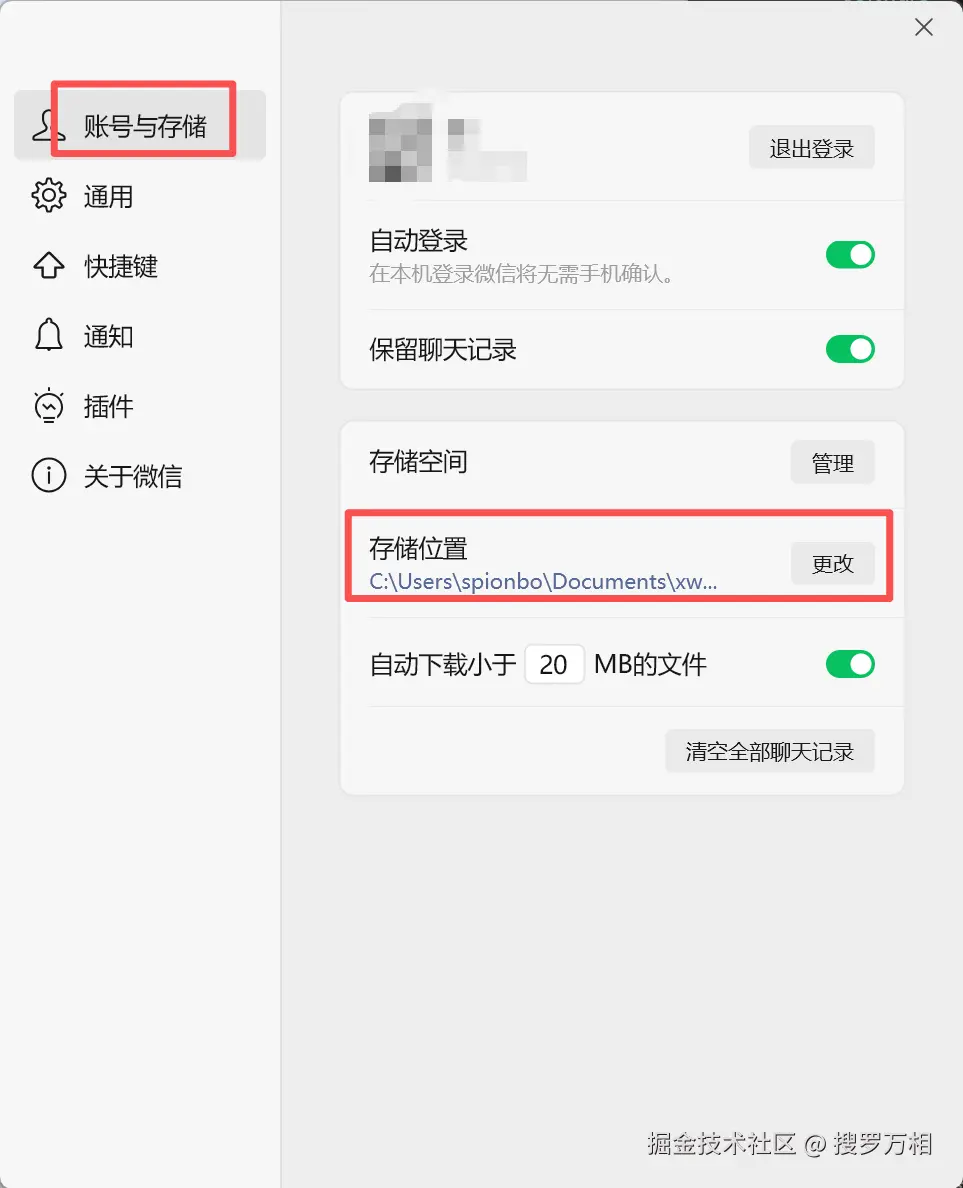Click 管理 next to 存储空间
Screen dimensions: 963x1188
pyautogui.click(x=833, y=462)
